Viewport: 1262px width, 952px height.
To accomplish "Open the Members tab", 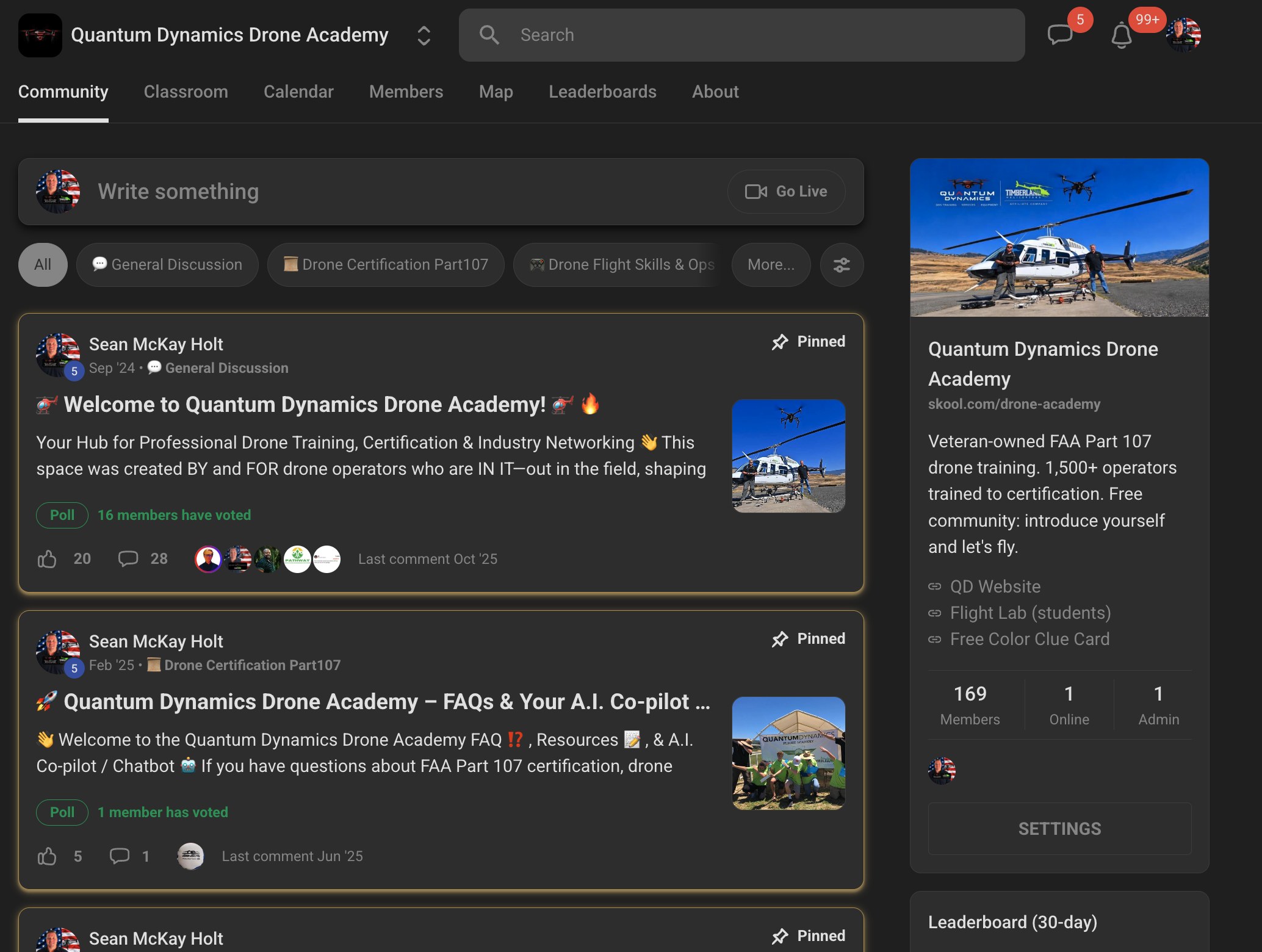I will [406, 92].
